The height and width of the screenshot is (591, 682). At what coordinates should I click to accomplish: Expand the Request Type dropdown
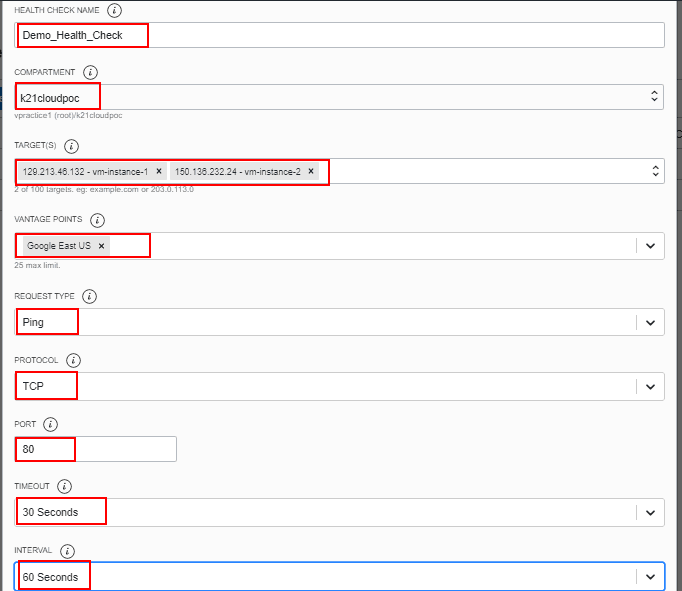click(650, 323)
